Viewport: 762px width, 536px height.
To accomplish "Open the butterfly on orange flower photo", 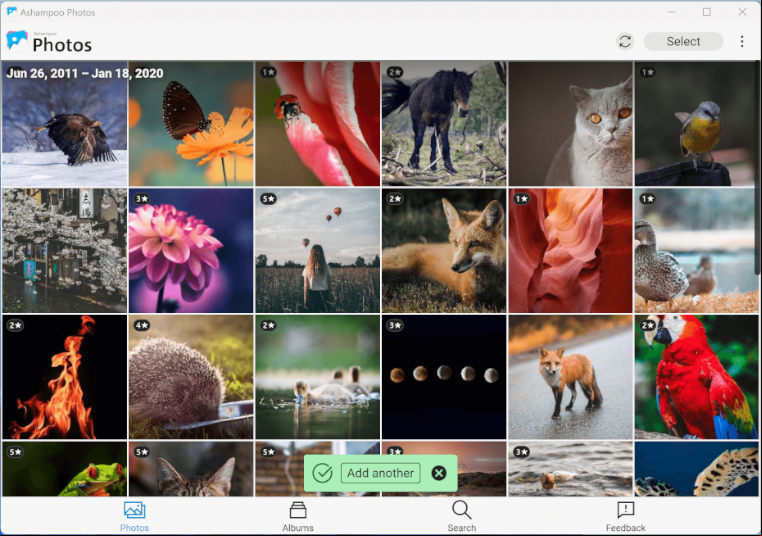I will pos(191,124).
